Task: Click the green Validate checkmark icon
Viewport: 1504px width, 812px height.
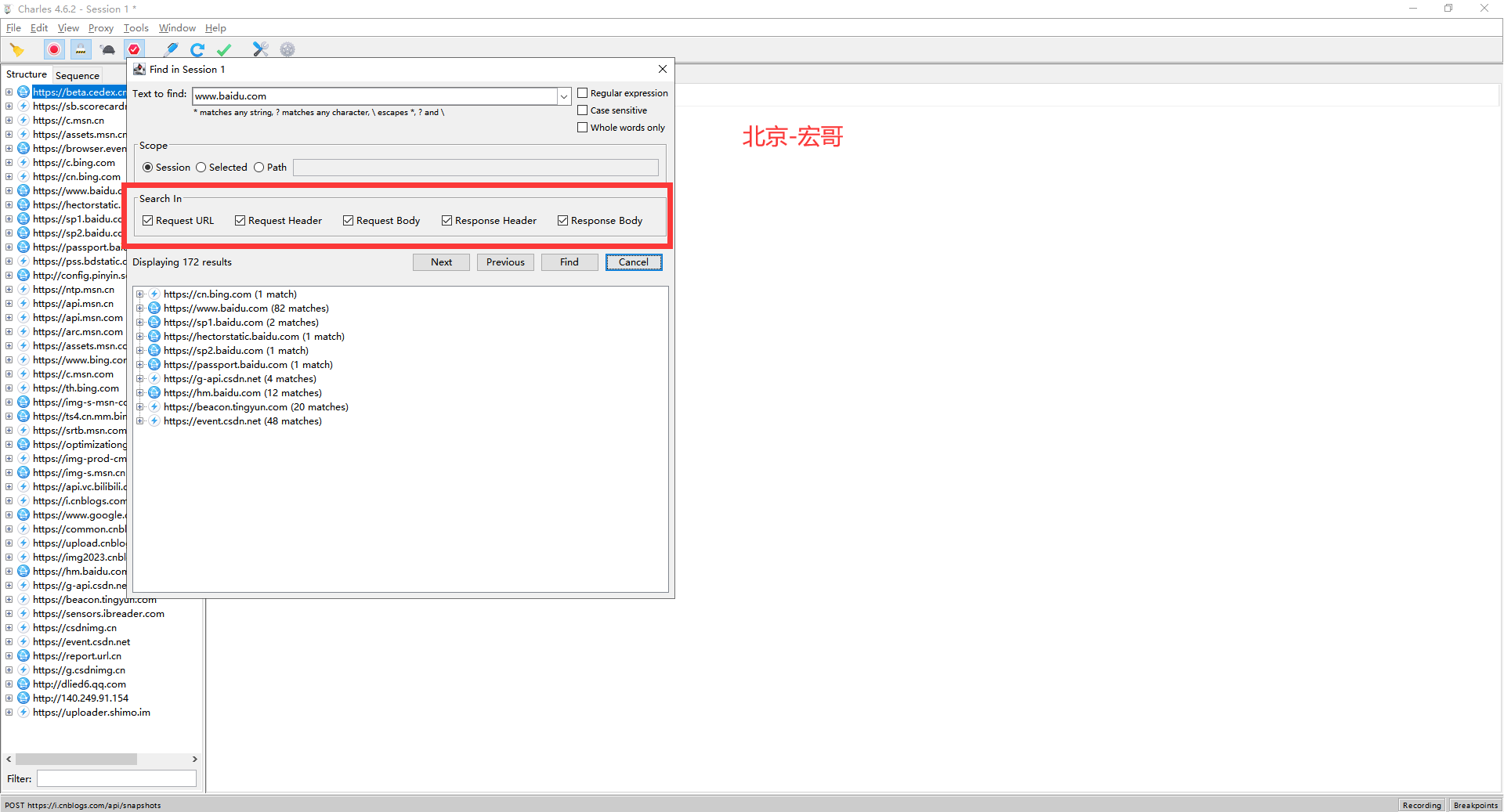Action: pos(224,49)
